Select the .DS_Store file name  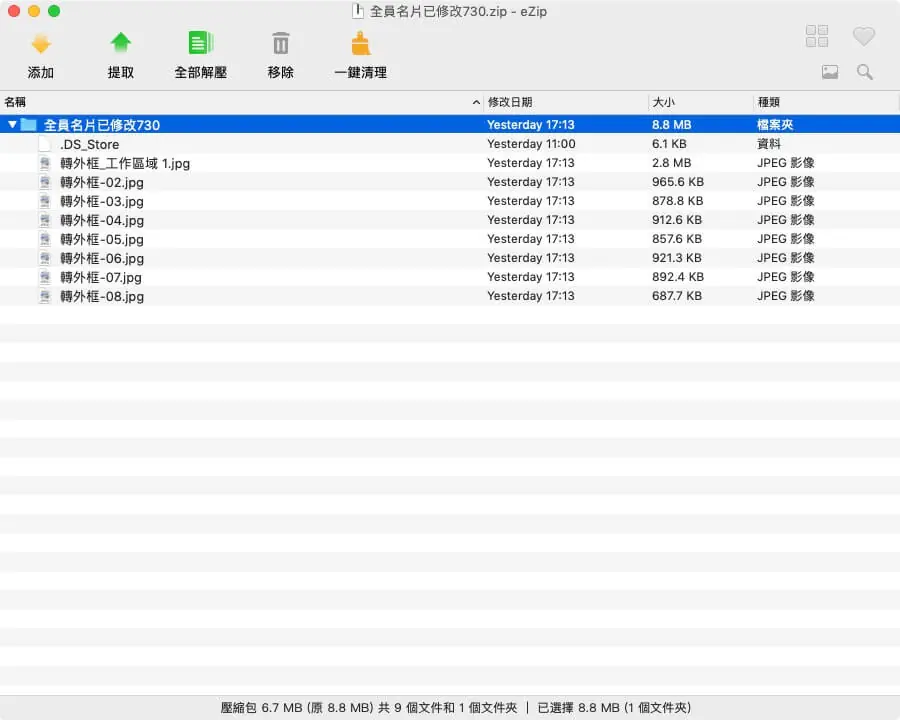click(x=90, y=144)
